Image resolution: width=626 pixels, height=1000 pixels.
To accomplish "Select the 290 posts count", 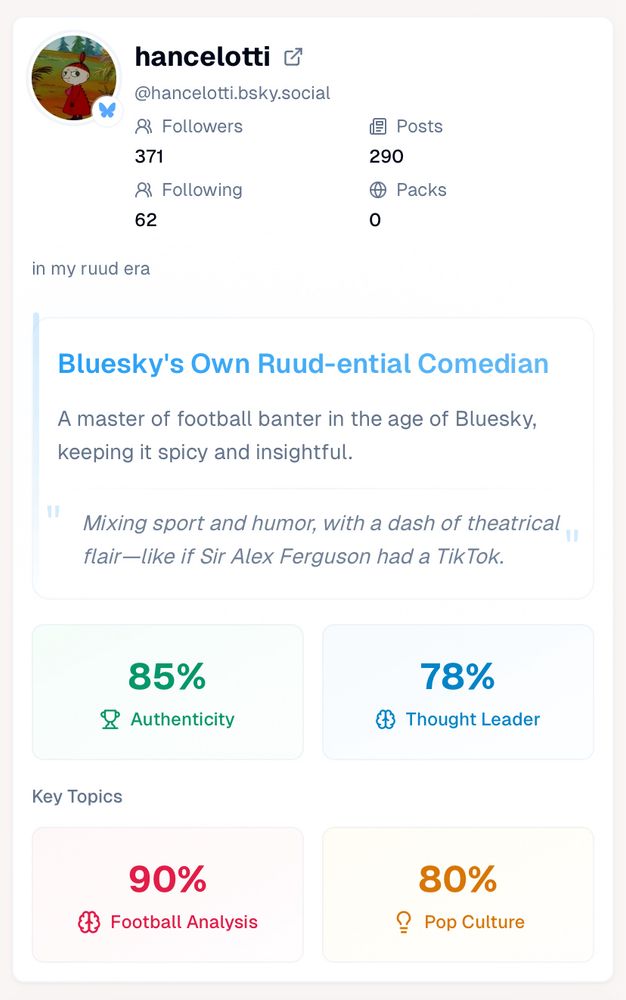I will point(386,156).
